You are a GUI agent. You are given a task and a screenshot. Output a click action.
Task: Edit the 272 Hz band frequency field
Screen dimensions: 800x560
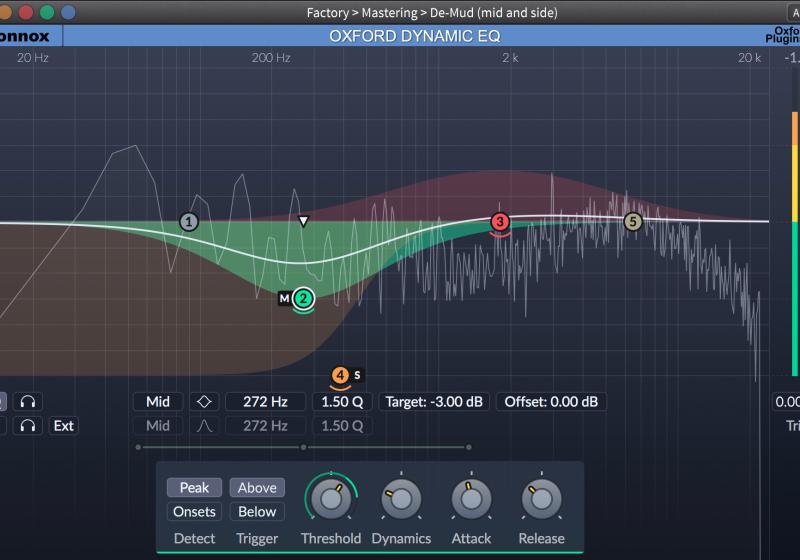pyautogui.click(x=265, y=402)
